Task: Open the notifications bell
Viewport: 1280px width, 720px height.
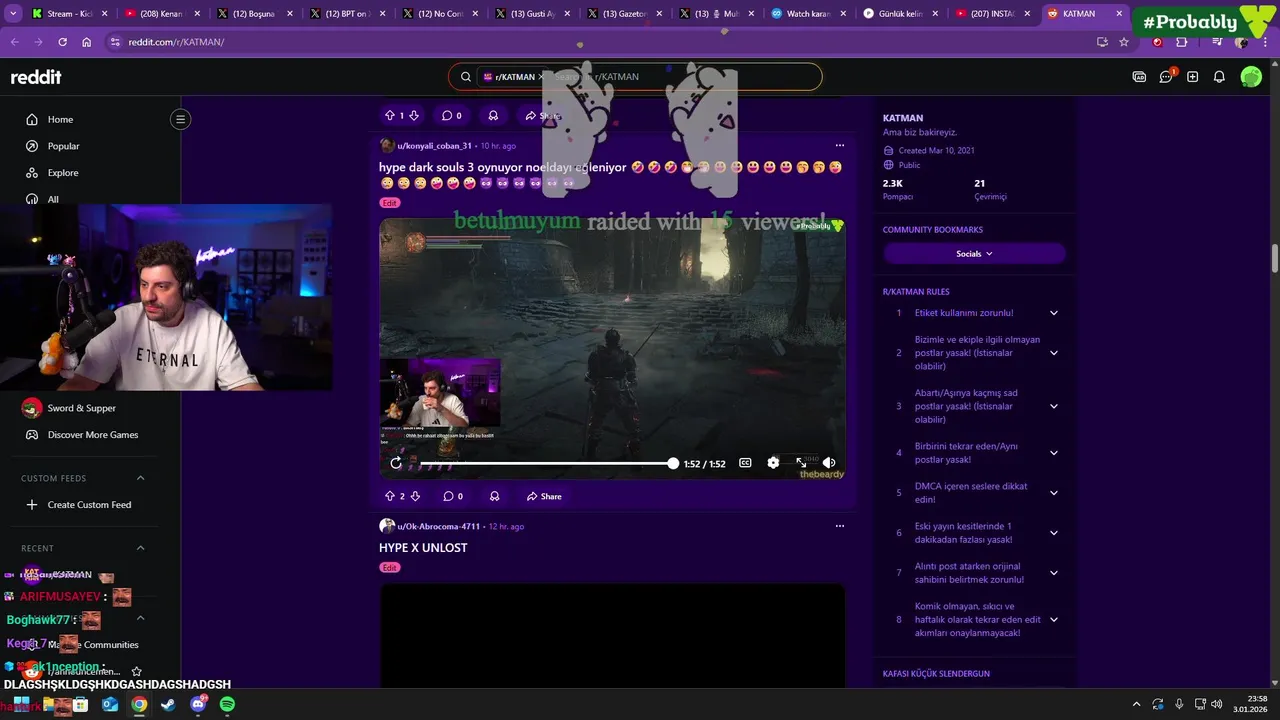Action: (1219, 77)
